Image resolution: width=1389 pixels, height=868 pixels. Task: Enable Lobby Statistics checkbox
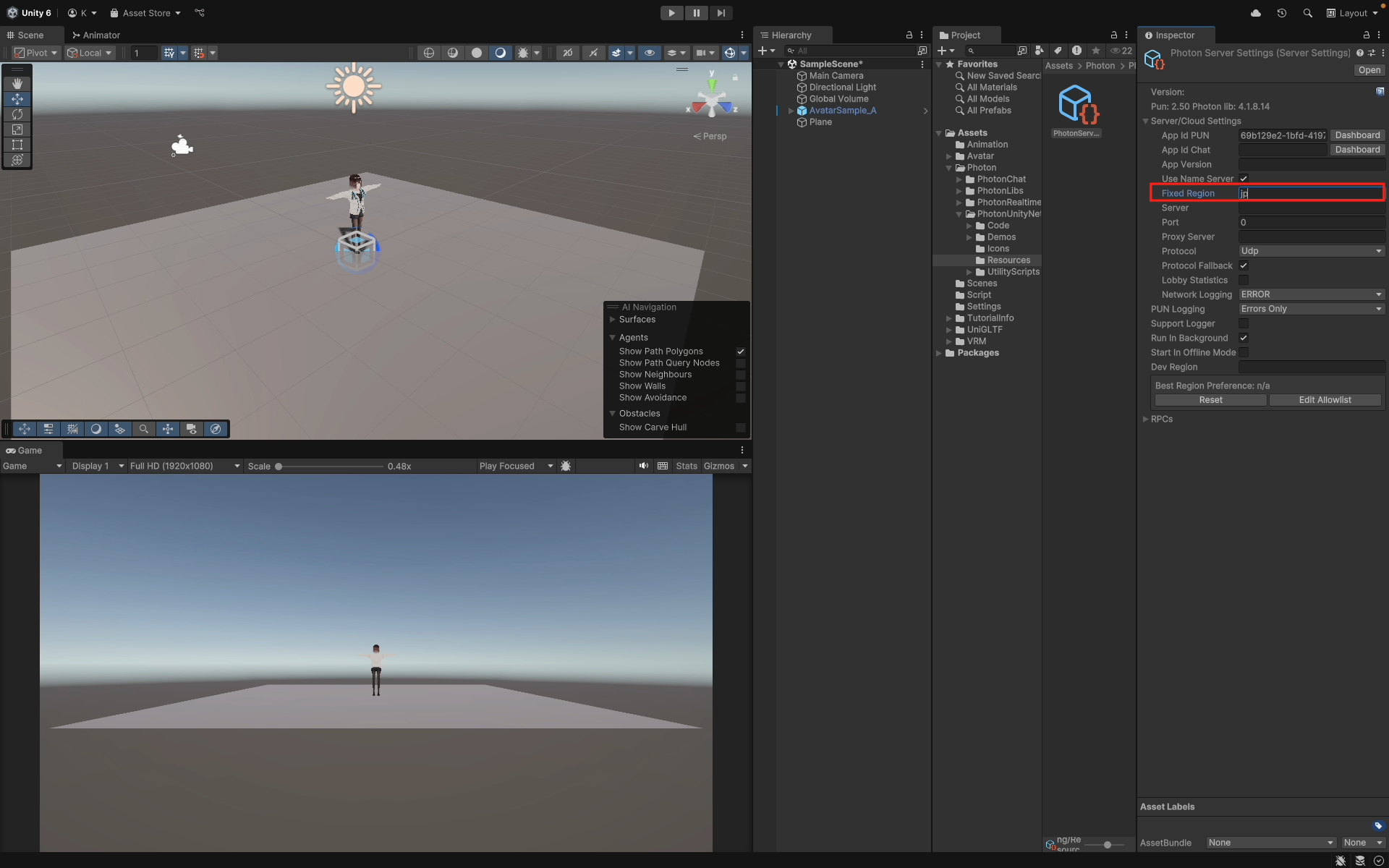pos(1244,280)
